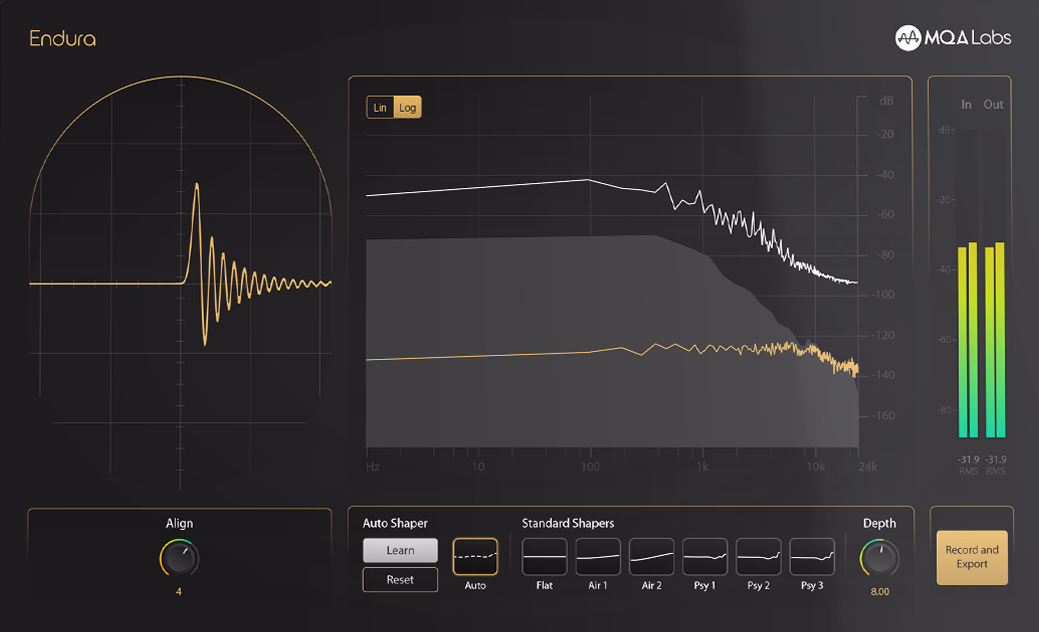Click the In level meter bars
The width and height of the screenshot is (1039, 632).
point(968,340)
